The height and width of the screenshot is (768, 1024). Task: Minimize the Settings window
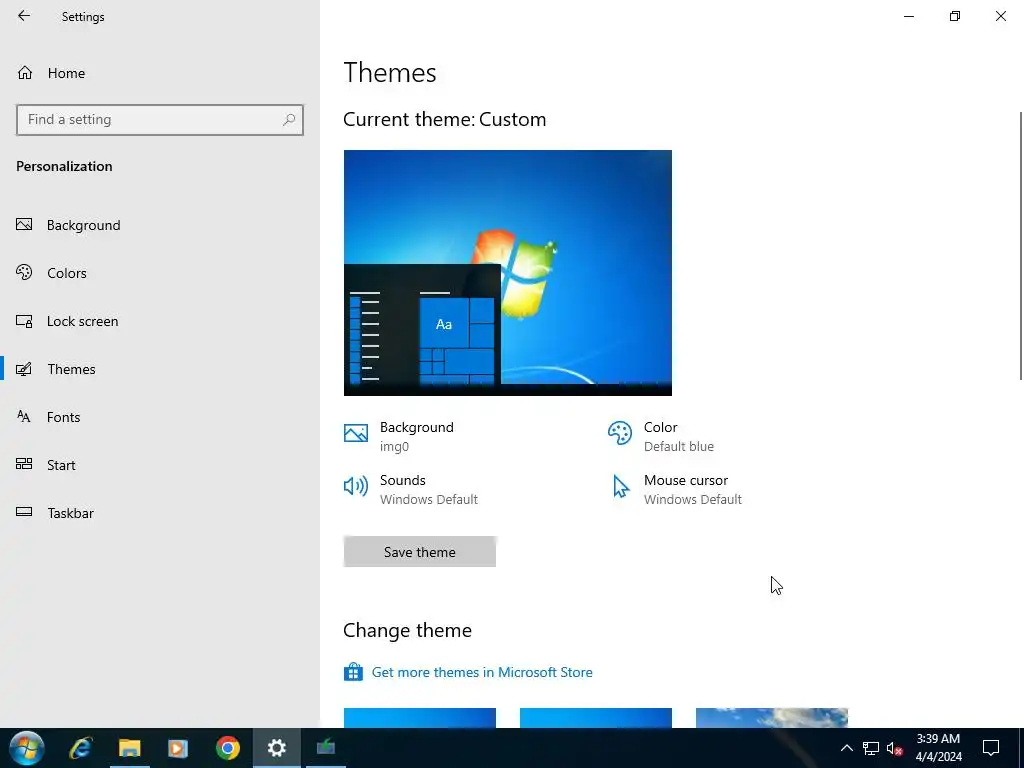(x=909, y=16)
